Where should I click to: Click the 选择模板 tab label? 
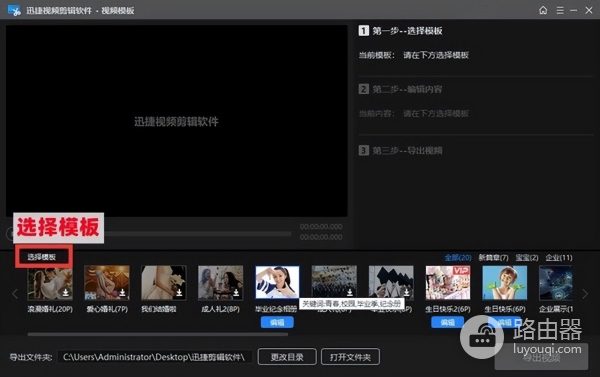click(x=42, y=257)
